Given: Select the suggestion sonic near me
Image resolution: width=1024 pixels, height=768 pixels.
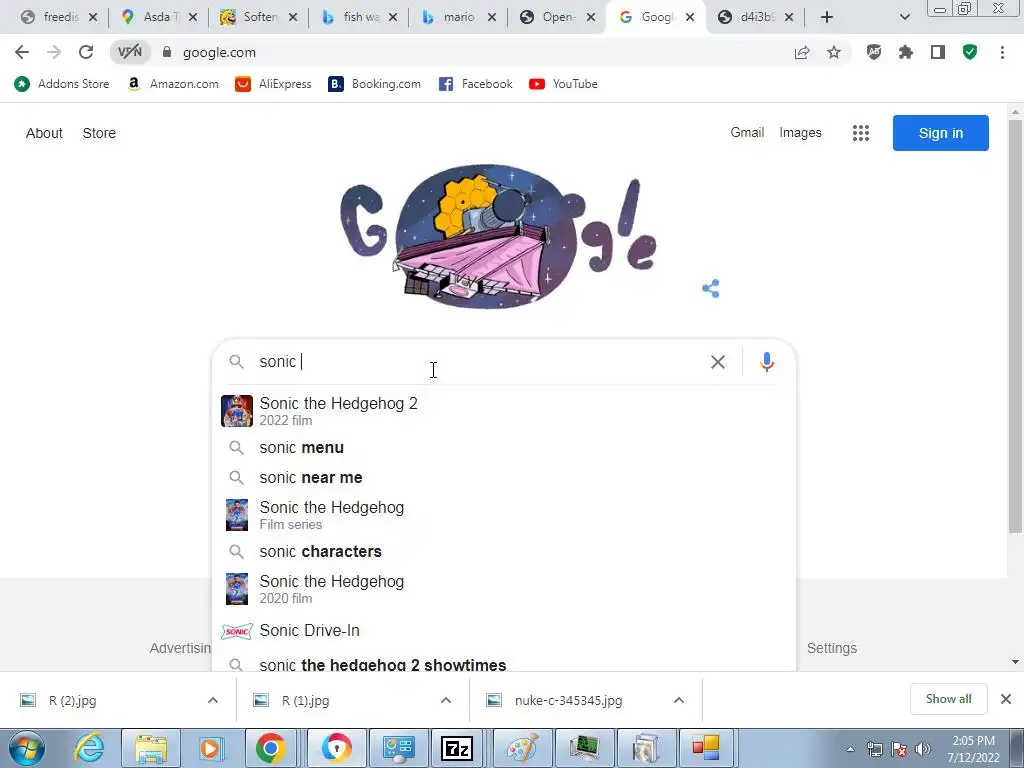Looking at the screenshot, I should (x=503, y=477).
